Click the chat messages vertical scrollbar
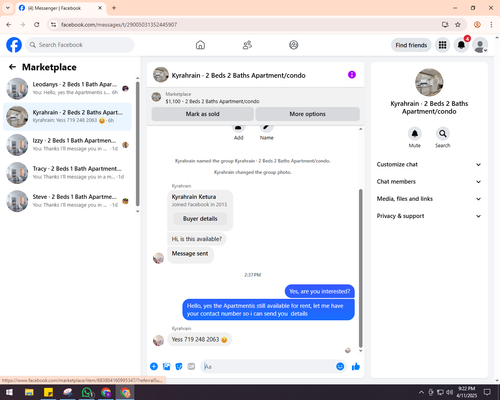Screen dimensions: 500x400 360,268
